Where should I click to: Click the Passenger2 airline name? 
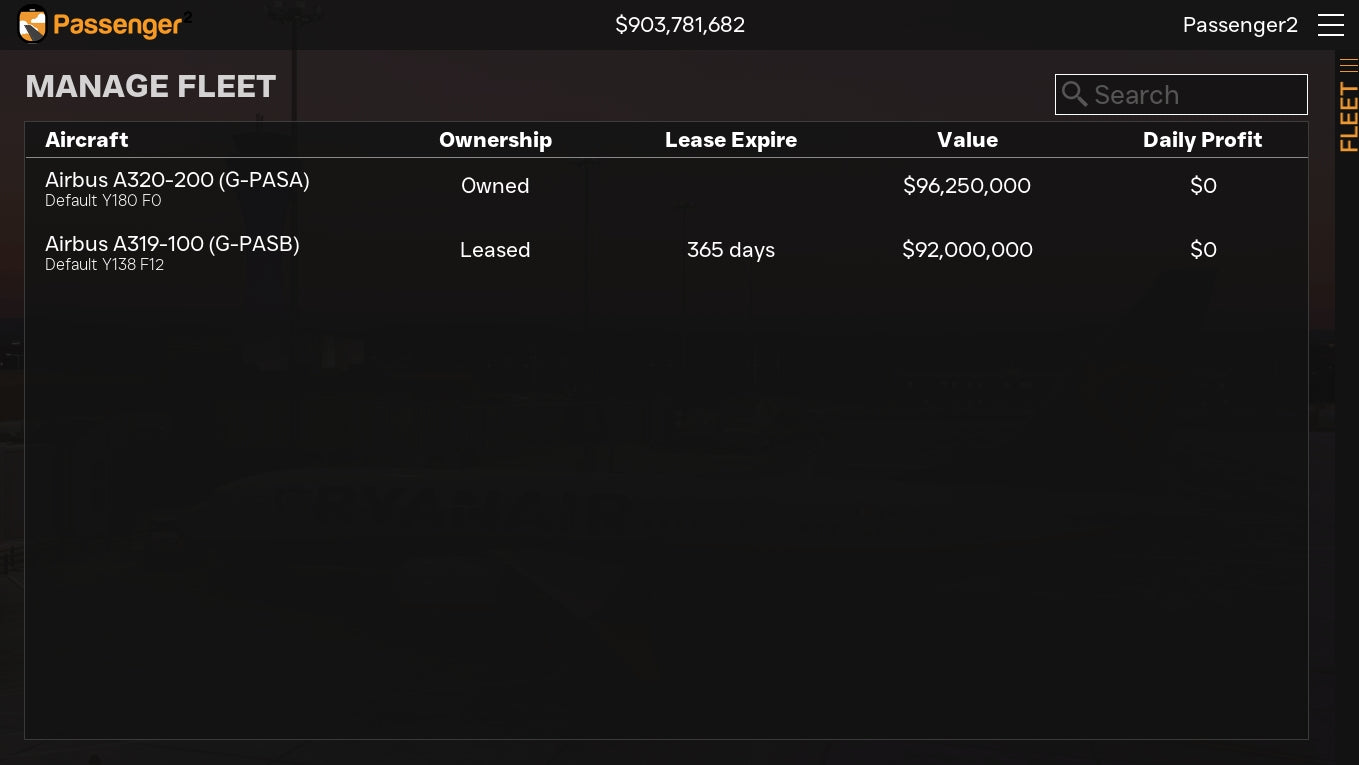coord(1240,25)
